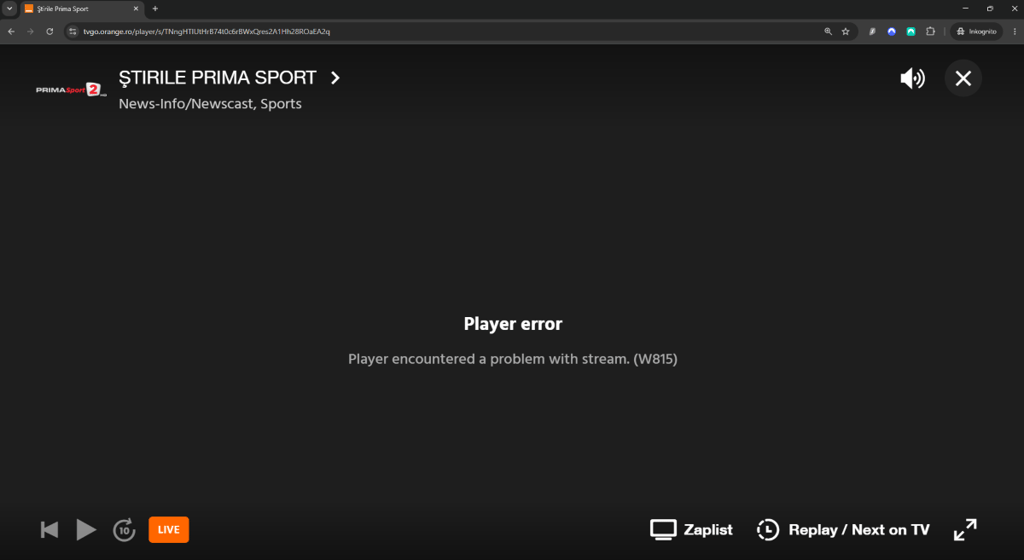This screenshot has height=560, width=1024.
Task: Open the Zaplist channel list
Action: [x=691, y=529]
